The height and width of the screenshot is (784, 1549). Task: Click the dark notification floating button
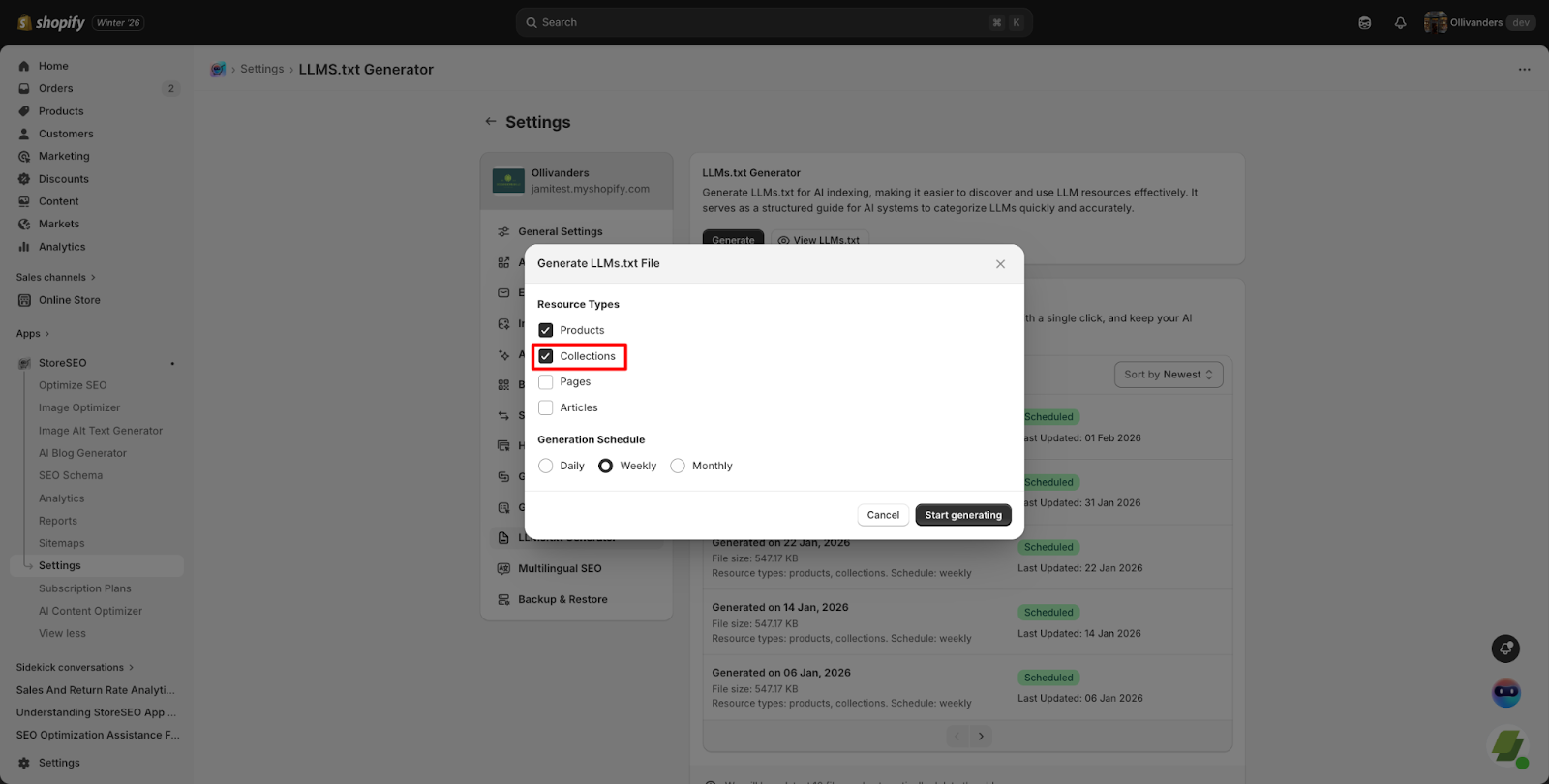pyautogui.click(x=1505, y=648)
